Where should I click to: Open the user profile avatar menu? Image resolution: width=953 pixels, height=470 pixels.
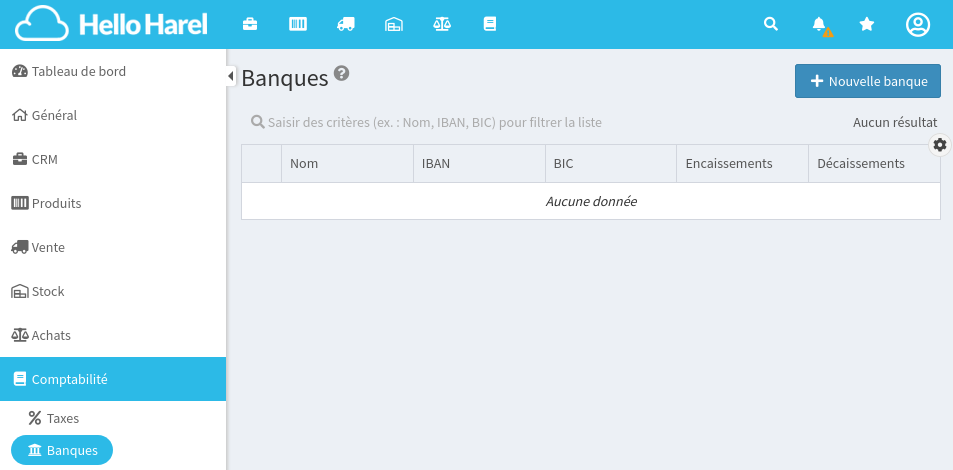coord(917,24)
